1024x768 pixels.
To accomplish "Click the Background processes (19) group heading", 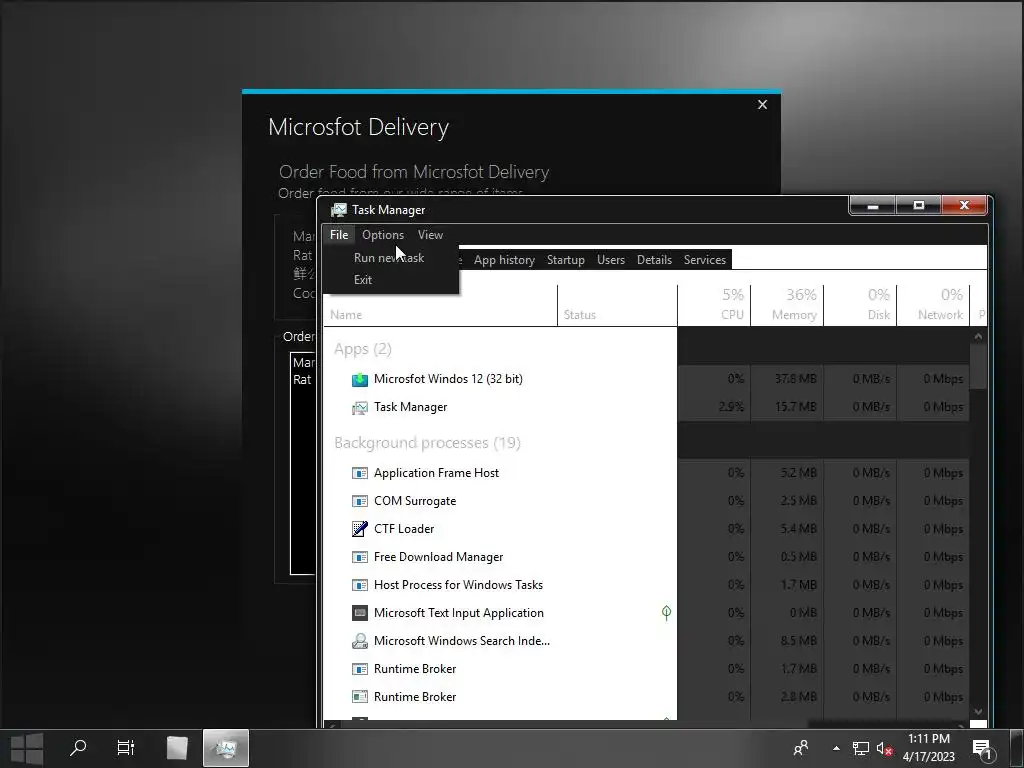I will coord(427,443).
